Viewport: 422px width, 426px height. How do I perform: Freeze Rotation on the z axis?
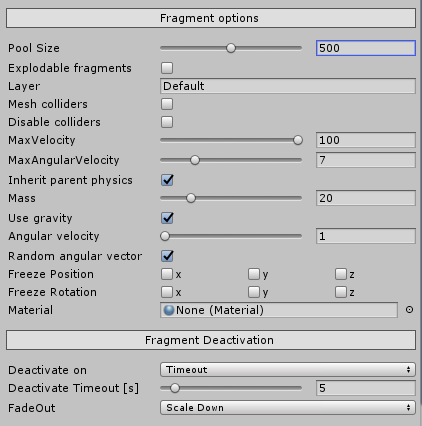(341, 292)
